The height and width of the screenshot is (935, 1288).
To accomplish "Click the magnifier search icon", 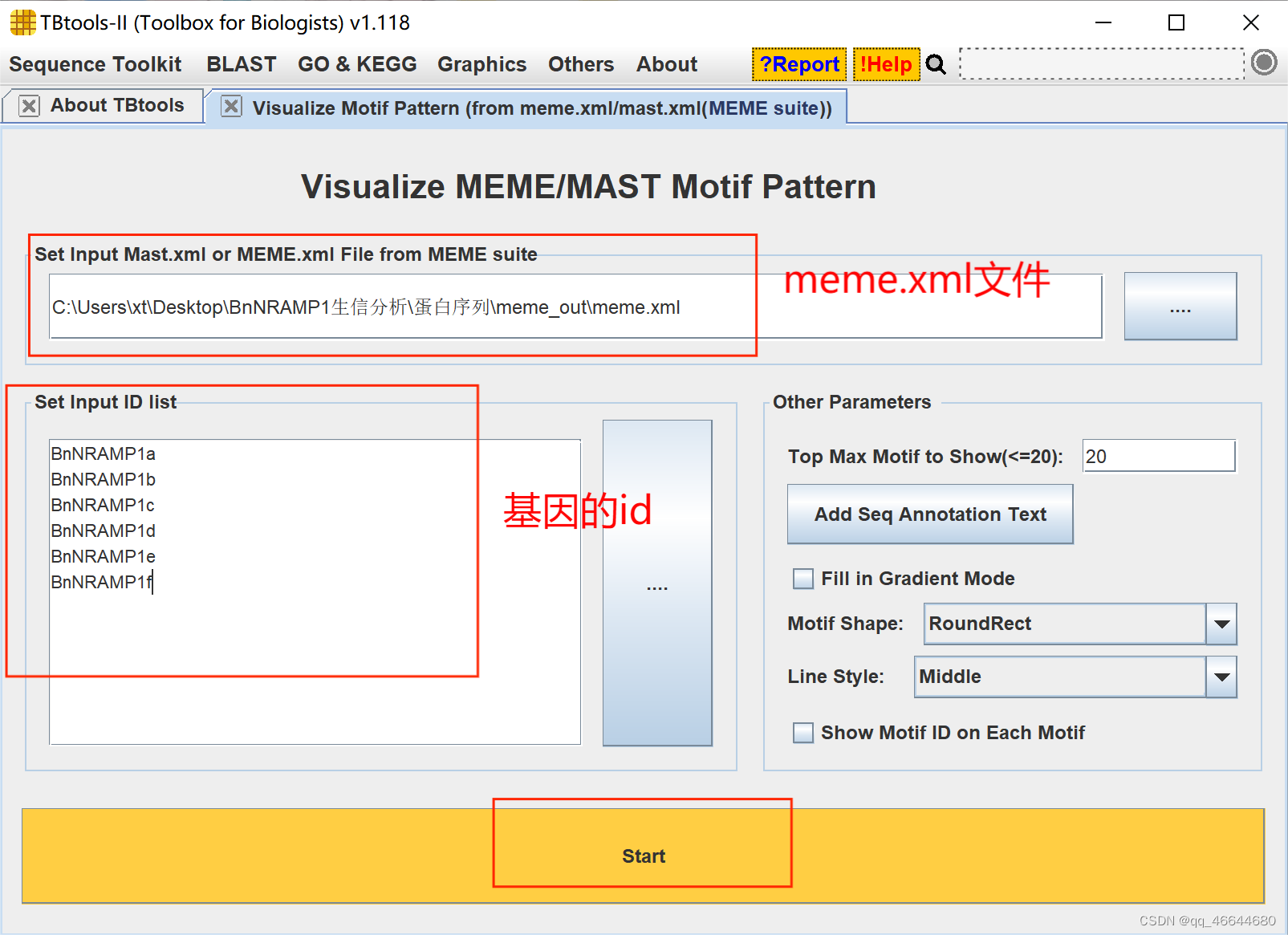I will [x=936, y=64].
